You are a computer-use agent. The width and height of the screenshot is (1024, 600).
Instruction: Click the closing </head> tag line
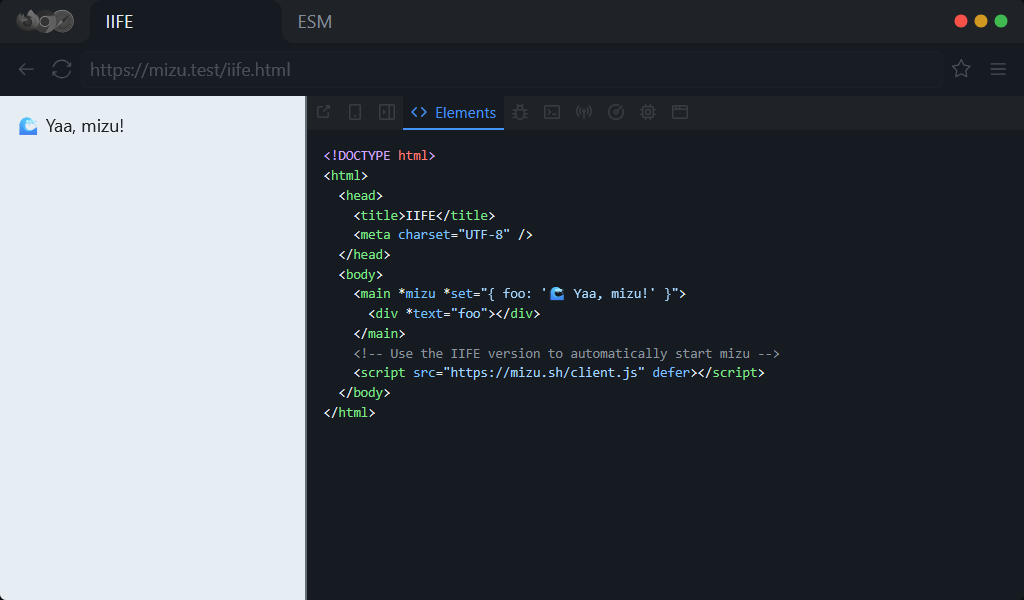364,255
